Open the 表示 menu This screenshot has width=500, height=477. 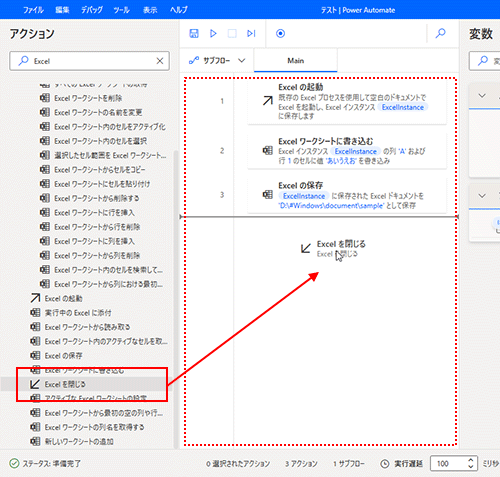(150, 10)
